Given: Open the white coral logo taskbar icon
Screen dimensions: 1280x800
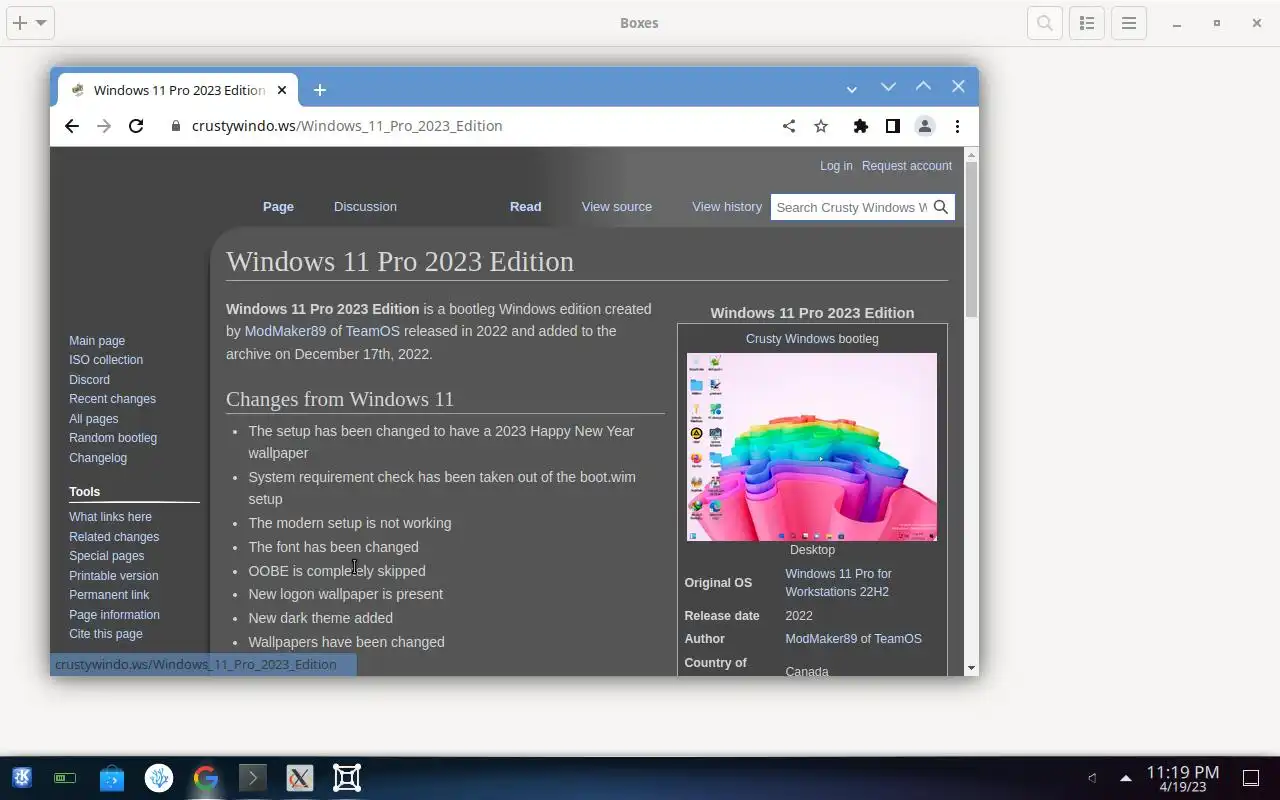Looking at the screenshot, I should (x=159, y=778).
